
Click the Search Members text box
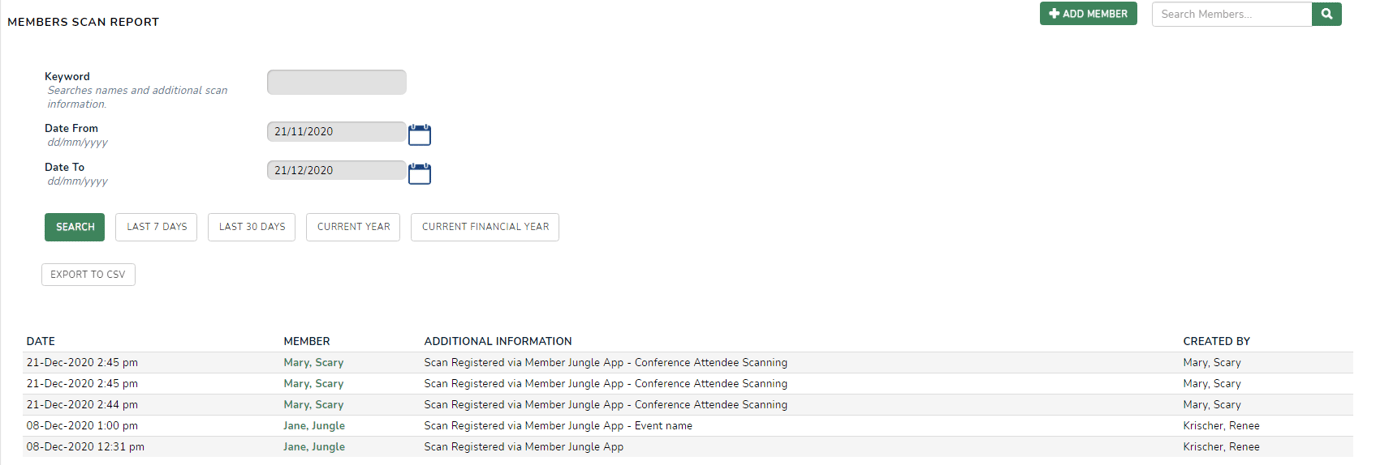pos(1231,14)
